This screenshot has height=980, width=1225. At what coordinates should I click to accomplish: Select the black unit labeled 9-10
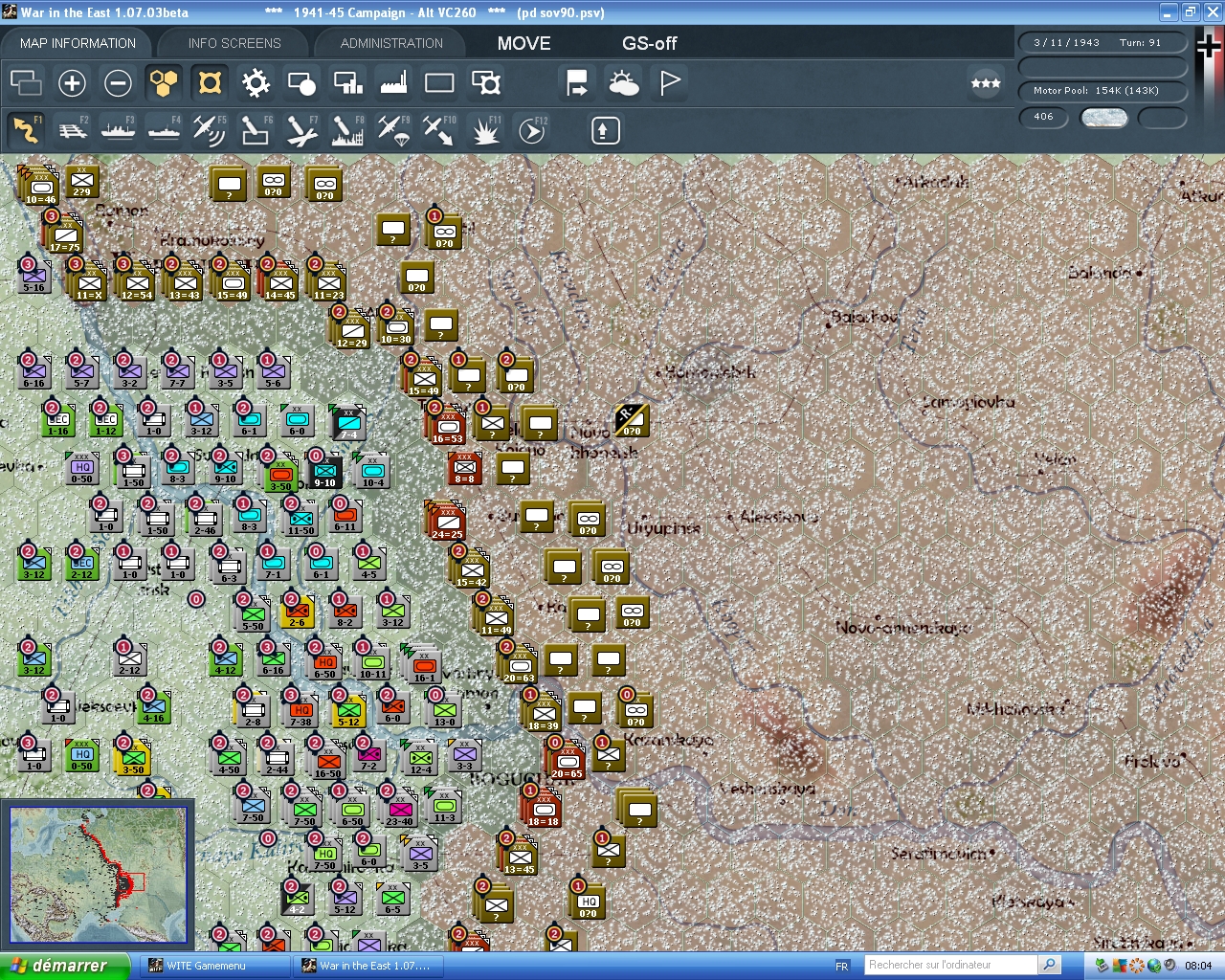[x=325, y=471]
